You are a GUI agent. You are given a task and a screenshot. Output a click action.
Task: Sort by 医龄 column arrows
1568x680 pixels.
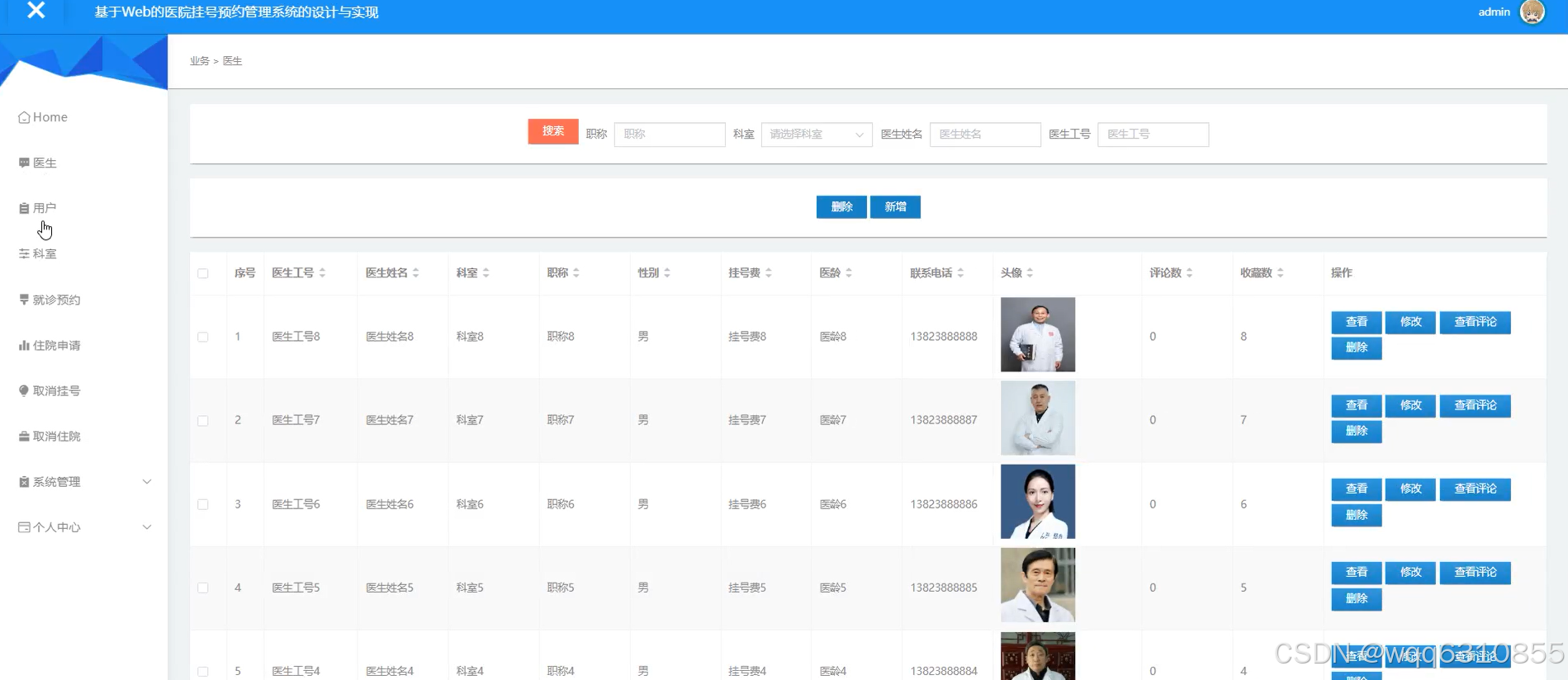848,272
